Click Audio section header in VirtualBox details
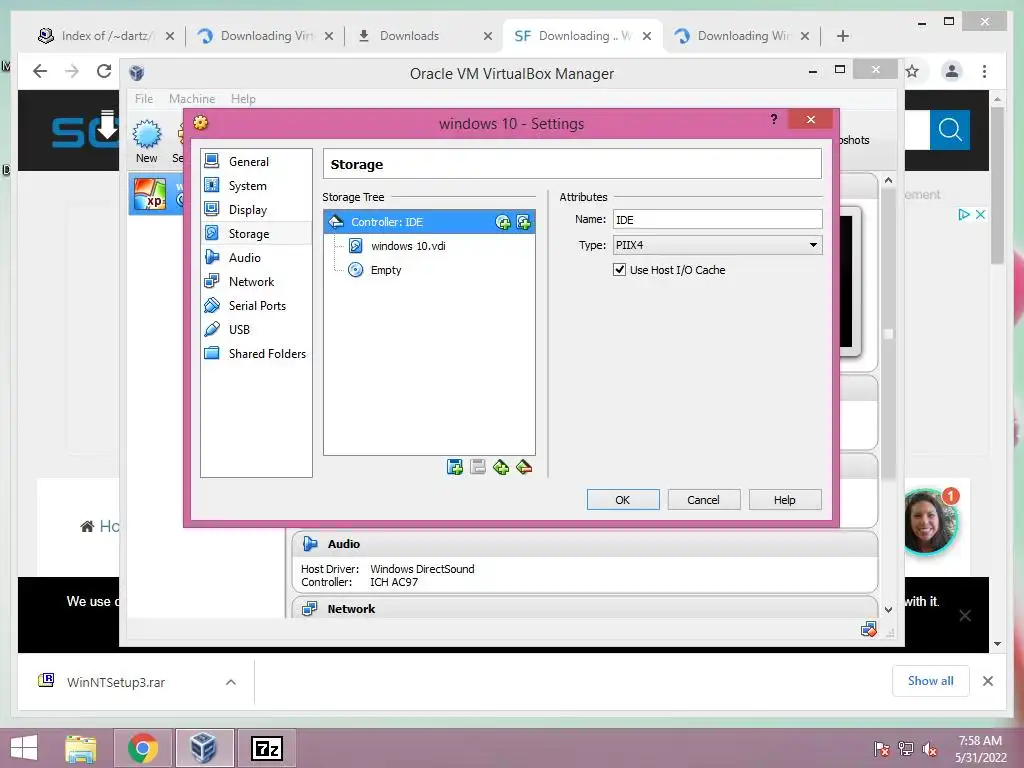The image size is (1024, 768). click(584, 544)
